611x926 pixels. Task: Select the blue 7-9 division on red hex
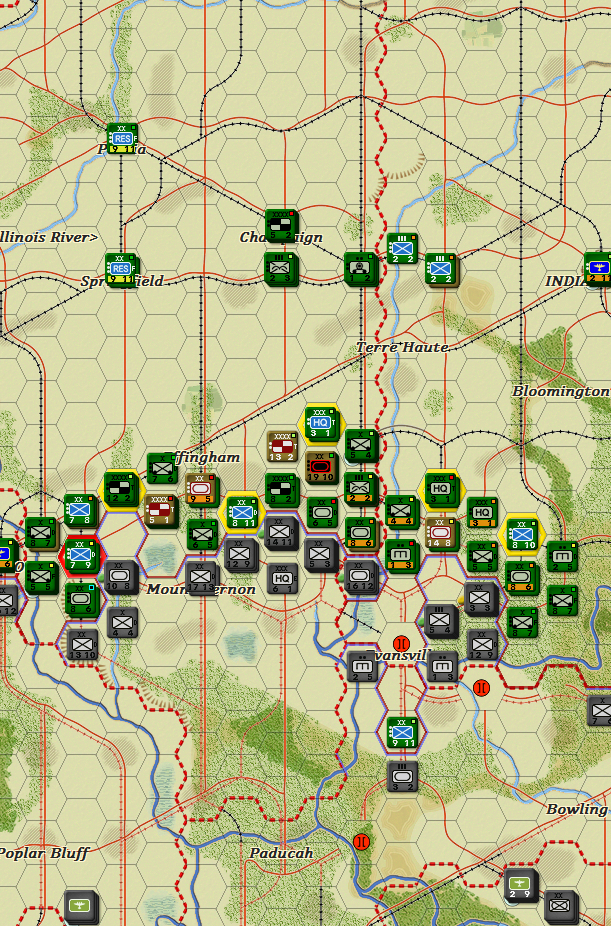click(x=81, y=555)
